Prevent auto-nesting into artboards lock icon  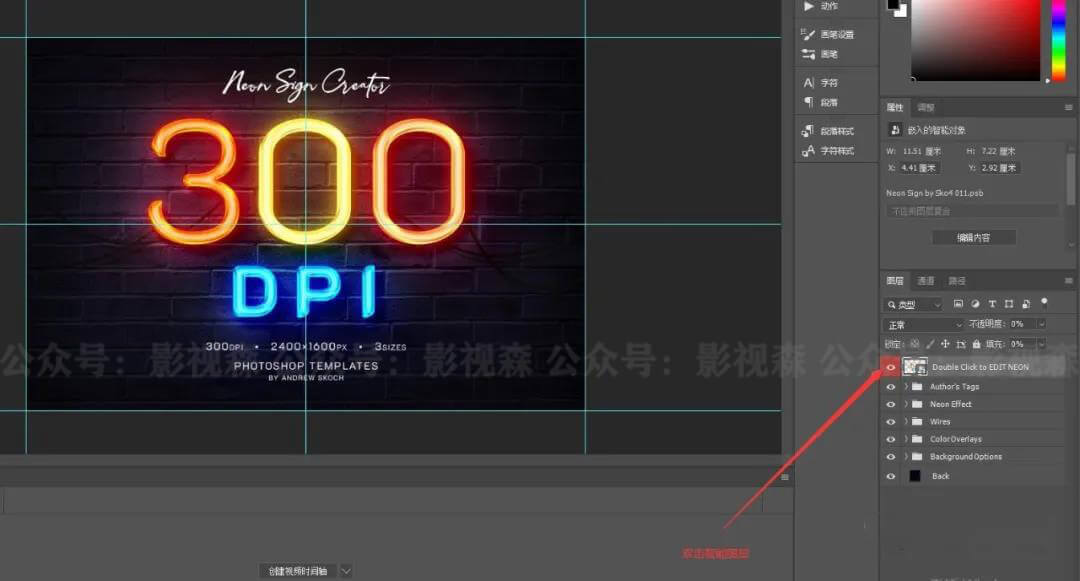961,344
